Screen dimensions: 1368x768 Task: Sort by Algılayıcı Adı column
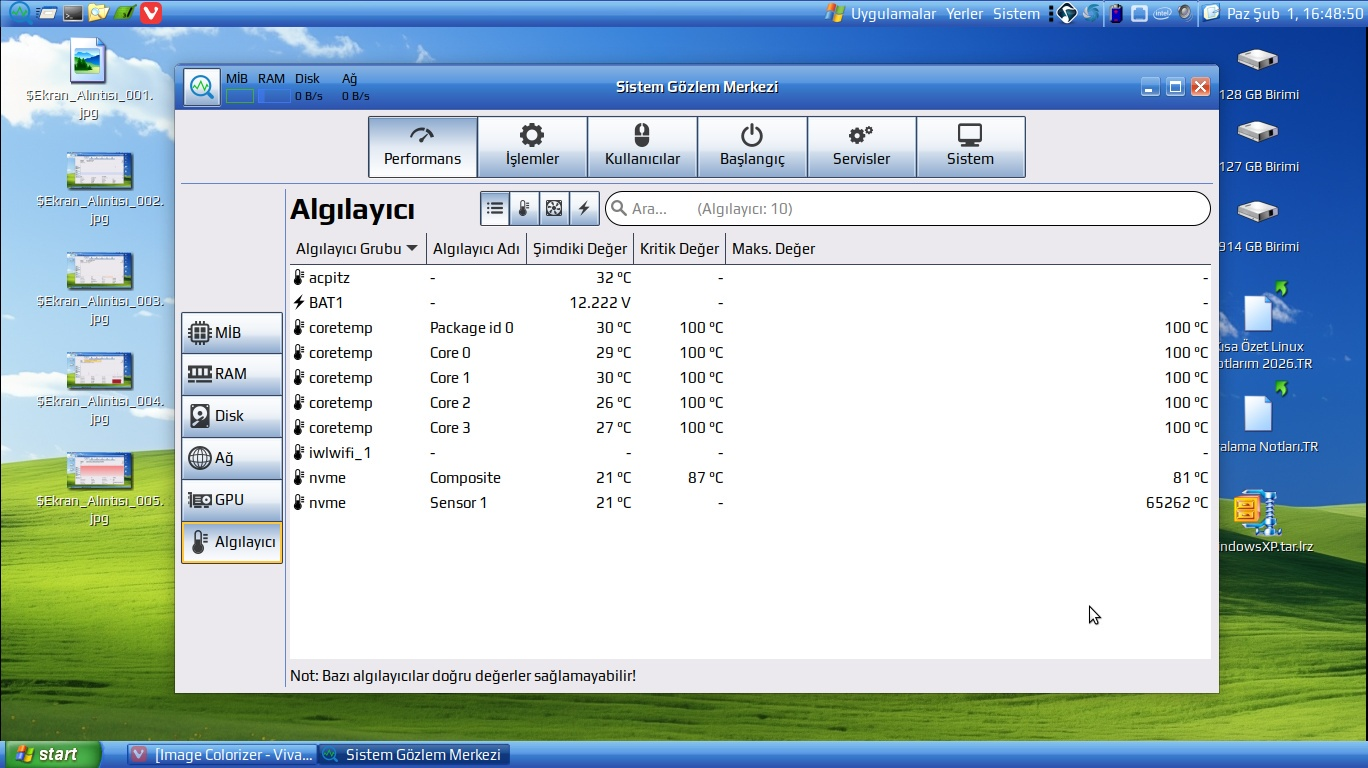click(477, 249)
